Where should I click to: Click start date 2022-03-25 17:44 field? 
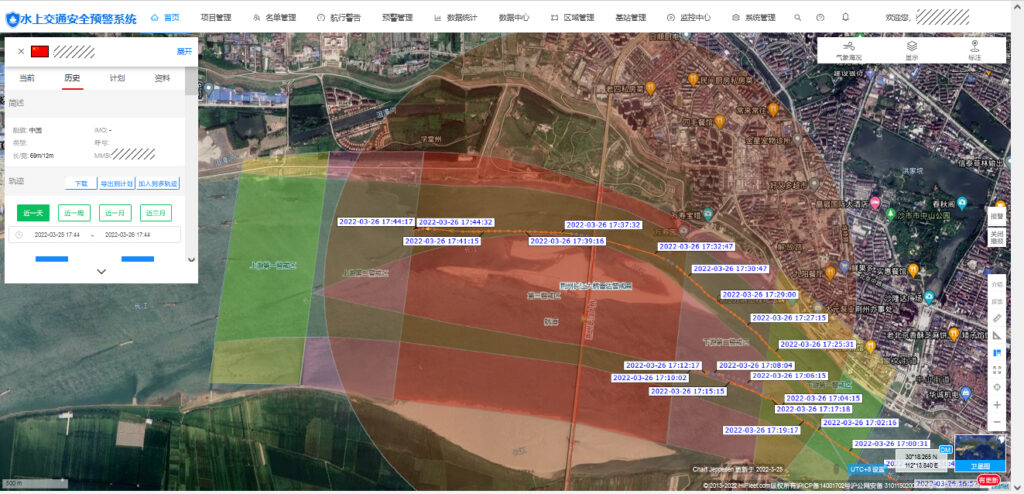[x=57, y=235]
